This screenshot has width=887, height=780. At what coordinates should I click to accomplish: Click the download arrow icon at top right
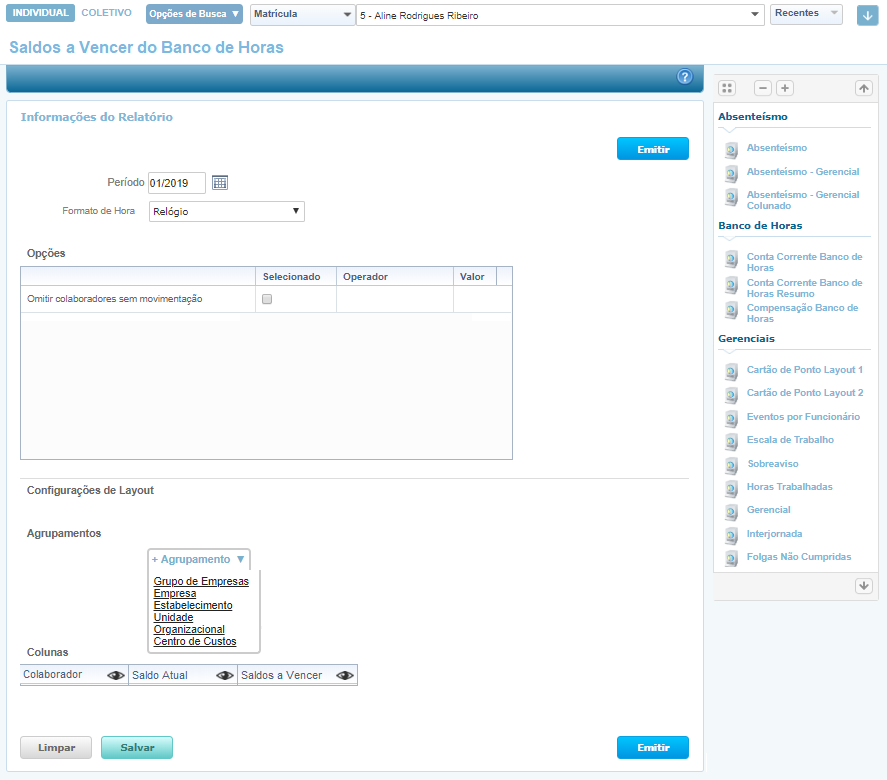(x=867, y=15)
